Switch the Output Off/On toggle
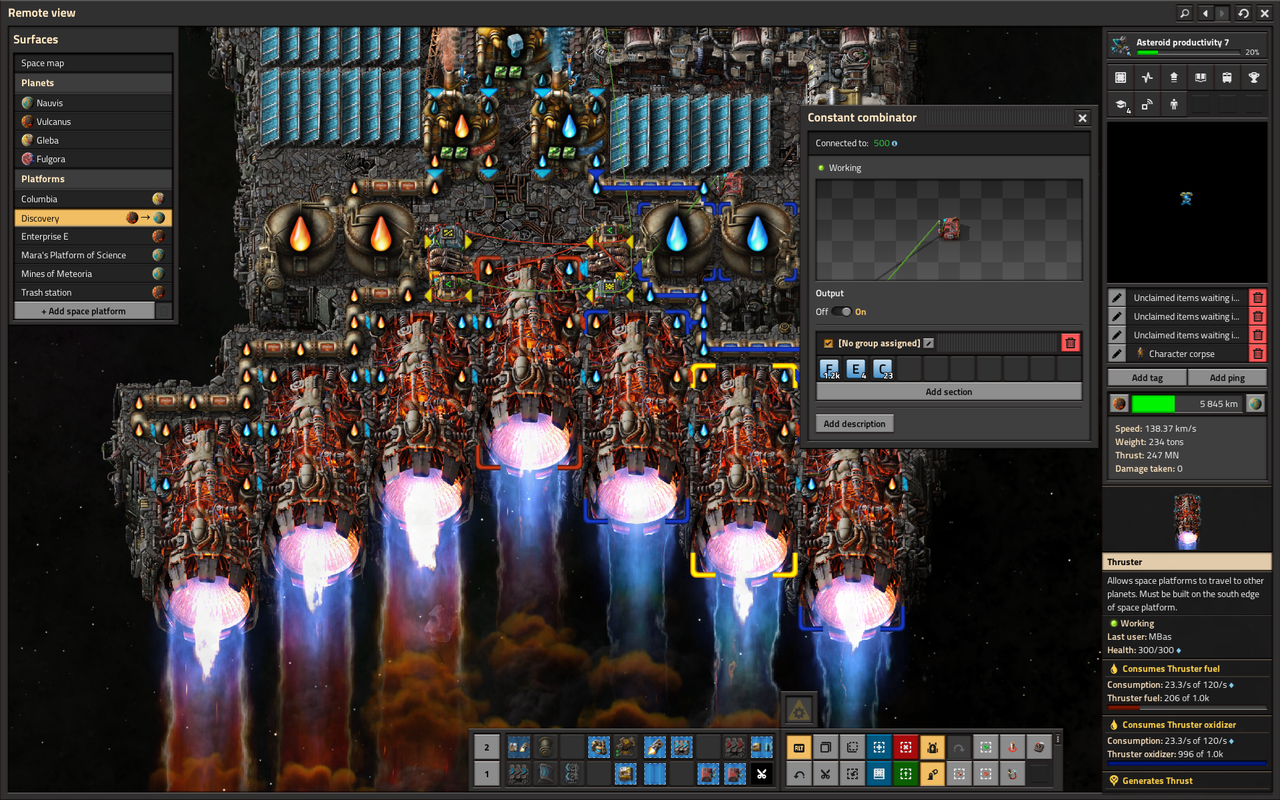 841,312
